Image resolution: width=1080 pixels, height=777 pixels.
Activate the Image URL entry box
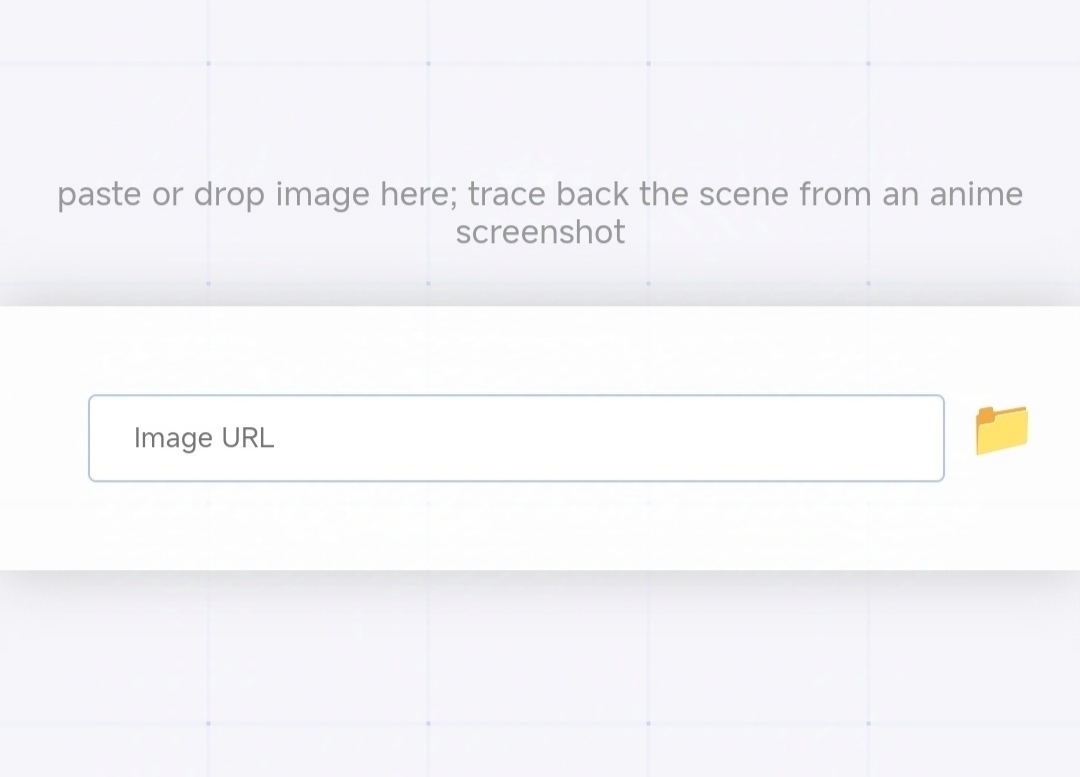pyautogui.click(x=516, y=438)
